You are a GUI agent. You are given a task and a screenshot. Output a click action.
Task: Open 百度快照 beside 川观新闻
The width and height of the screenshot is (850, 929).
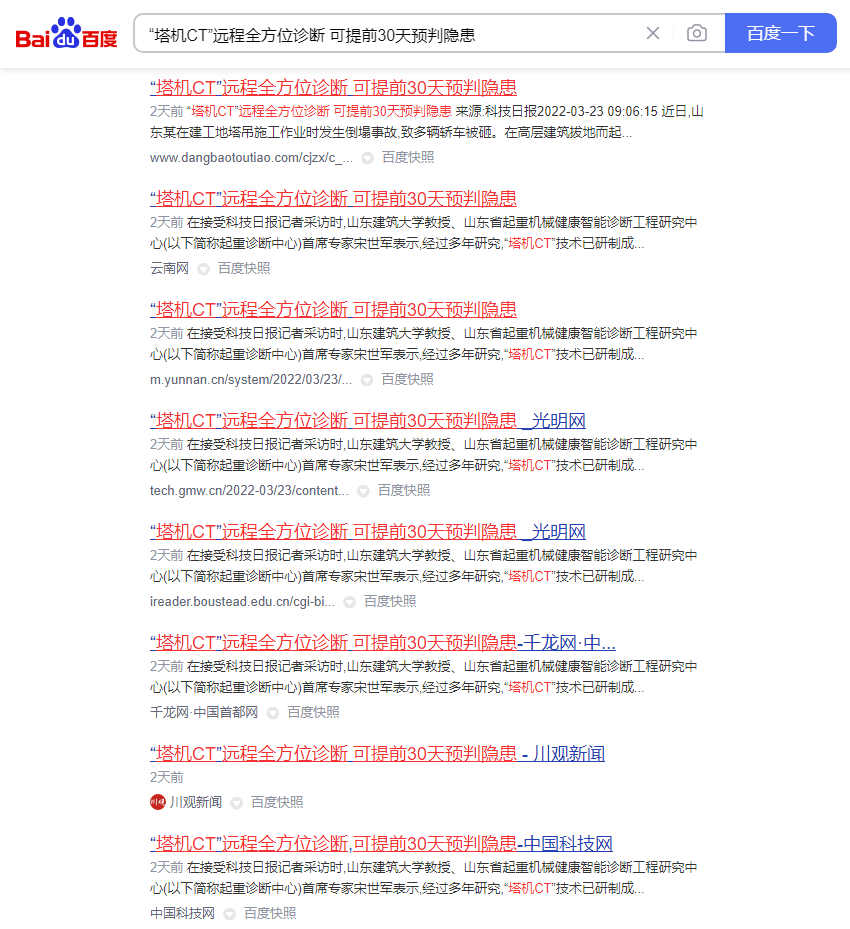[277, 802]
